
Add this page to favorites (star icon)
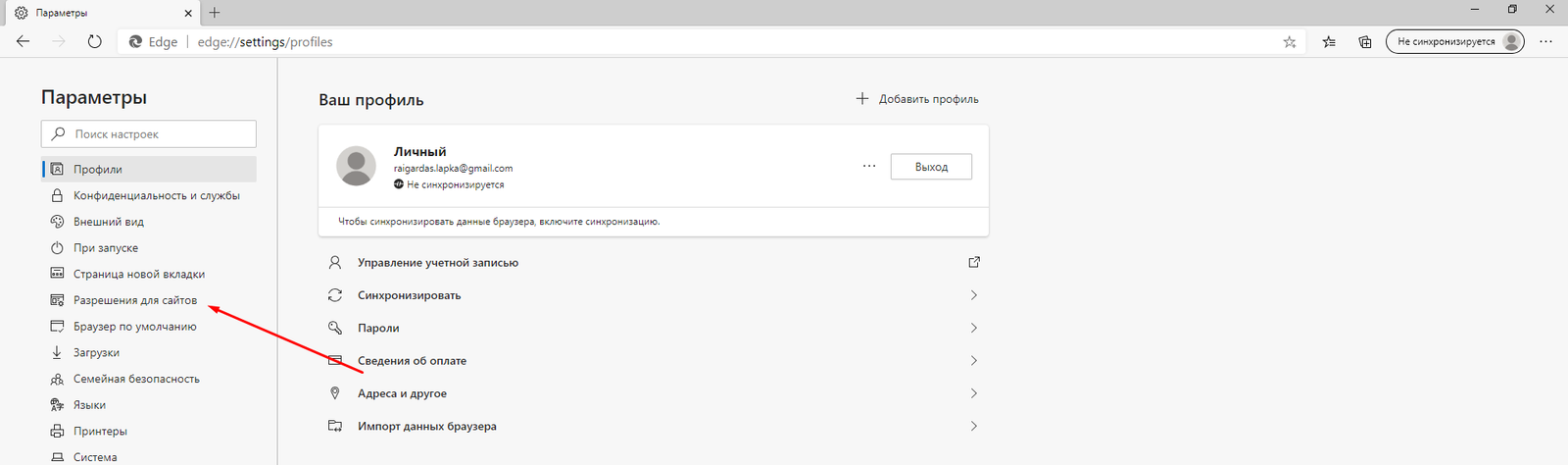coord(1290,42)
